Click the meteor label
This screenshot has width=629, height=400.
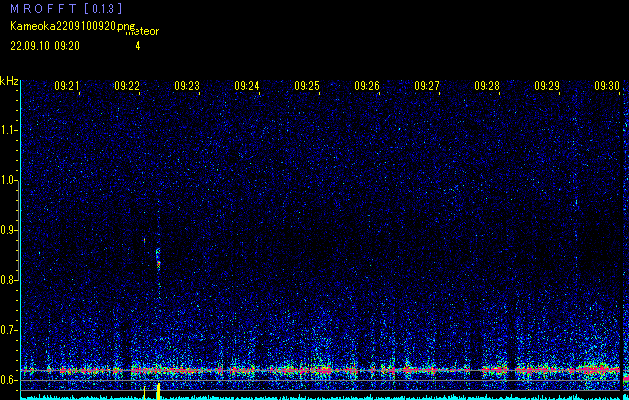142,31
